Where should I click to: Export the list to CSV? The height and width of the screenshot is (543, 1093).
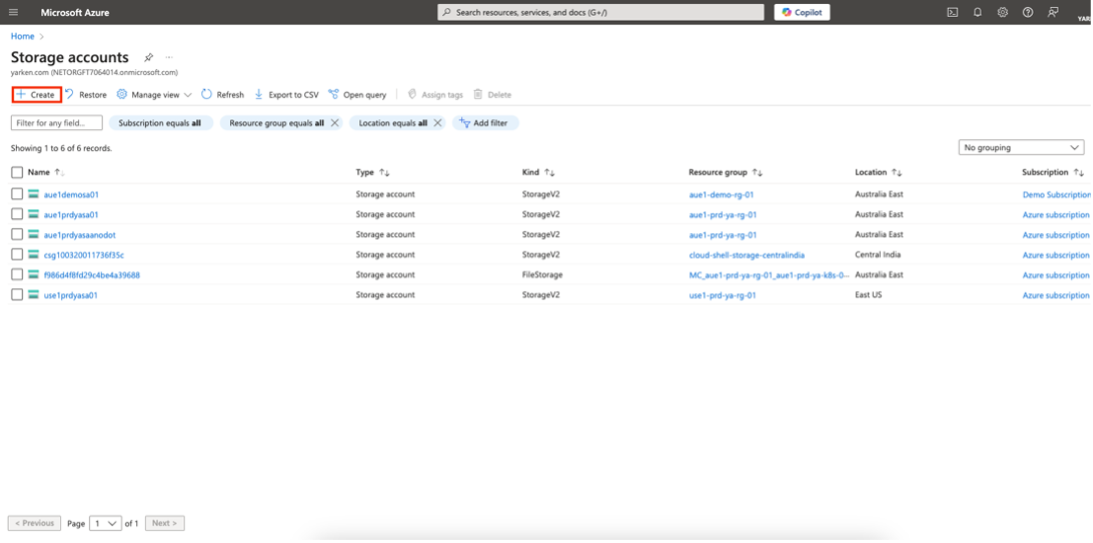286,95
